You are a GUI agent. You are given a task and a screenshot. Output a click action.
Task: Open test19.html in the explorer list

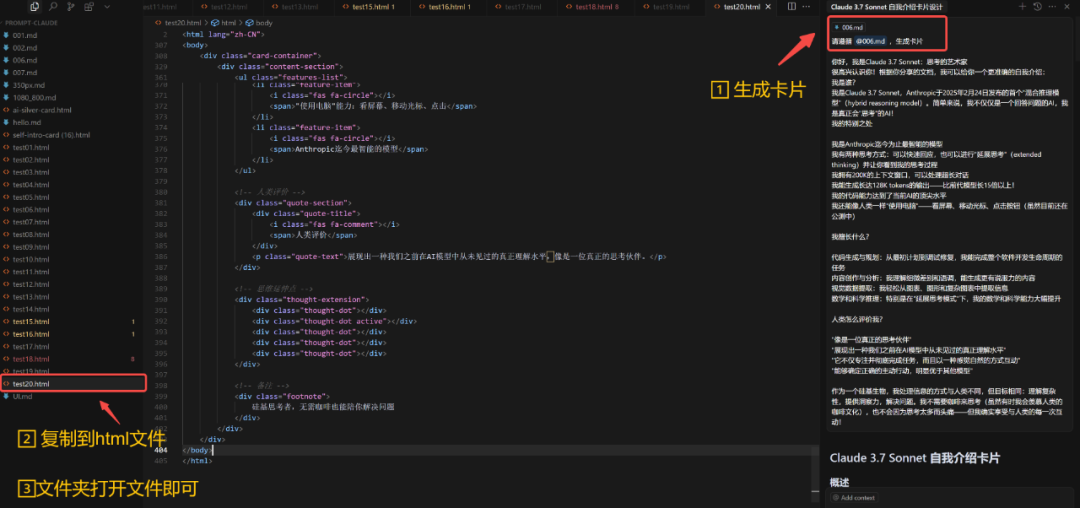72,371
